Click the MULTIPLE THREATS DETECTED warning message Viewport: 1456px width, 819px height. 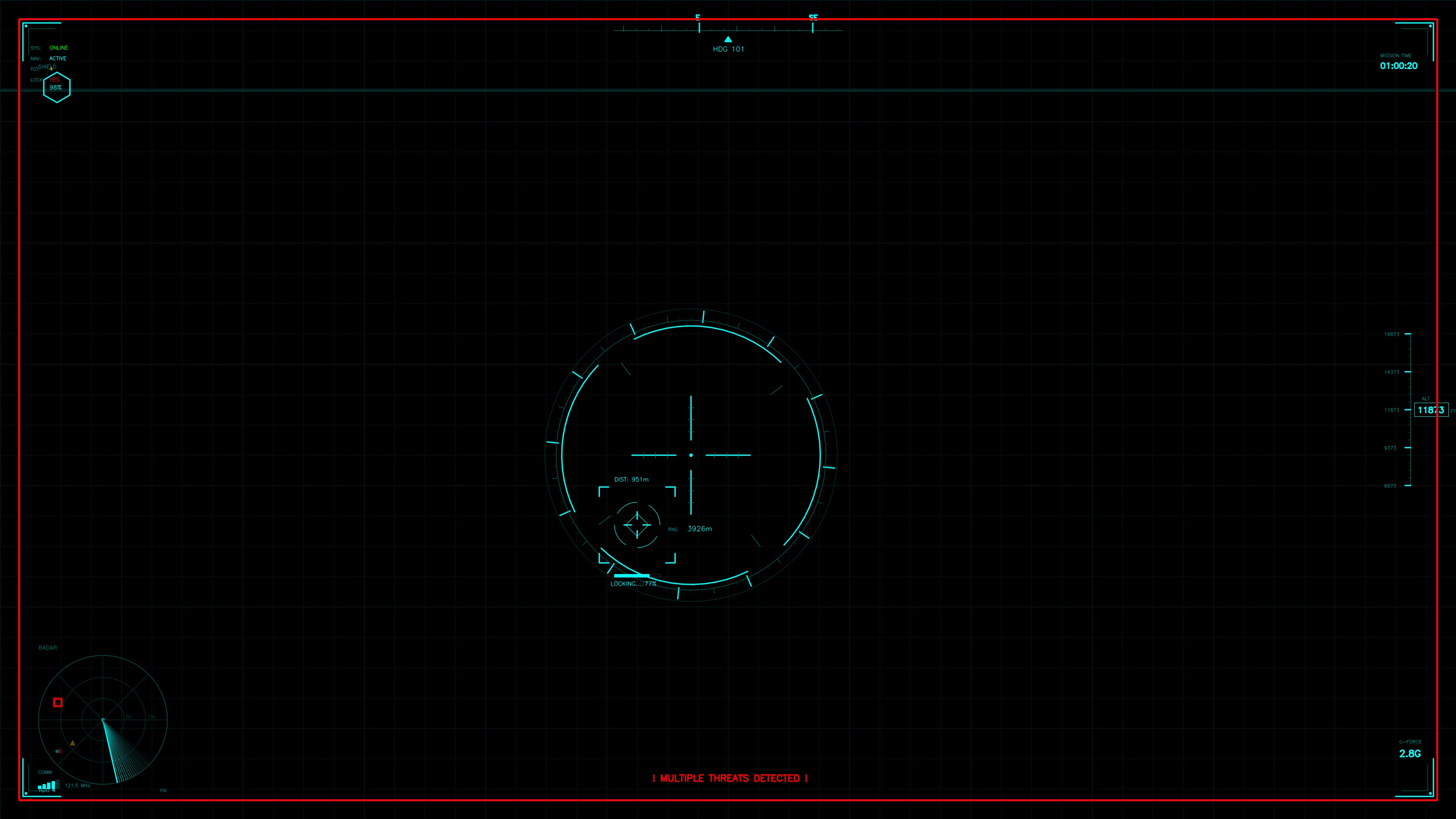[730, 778]
